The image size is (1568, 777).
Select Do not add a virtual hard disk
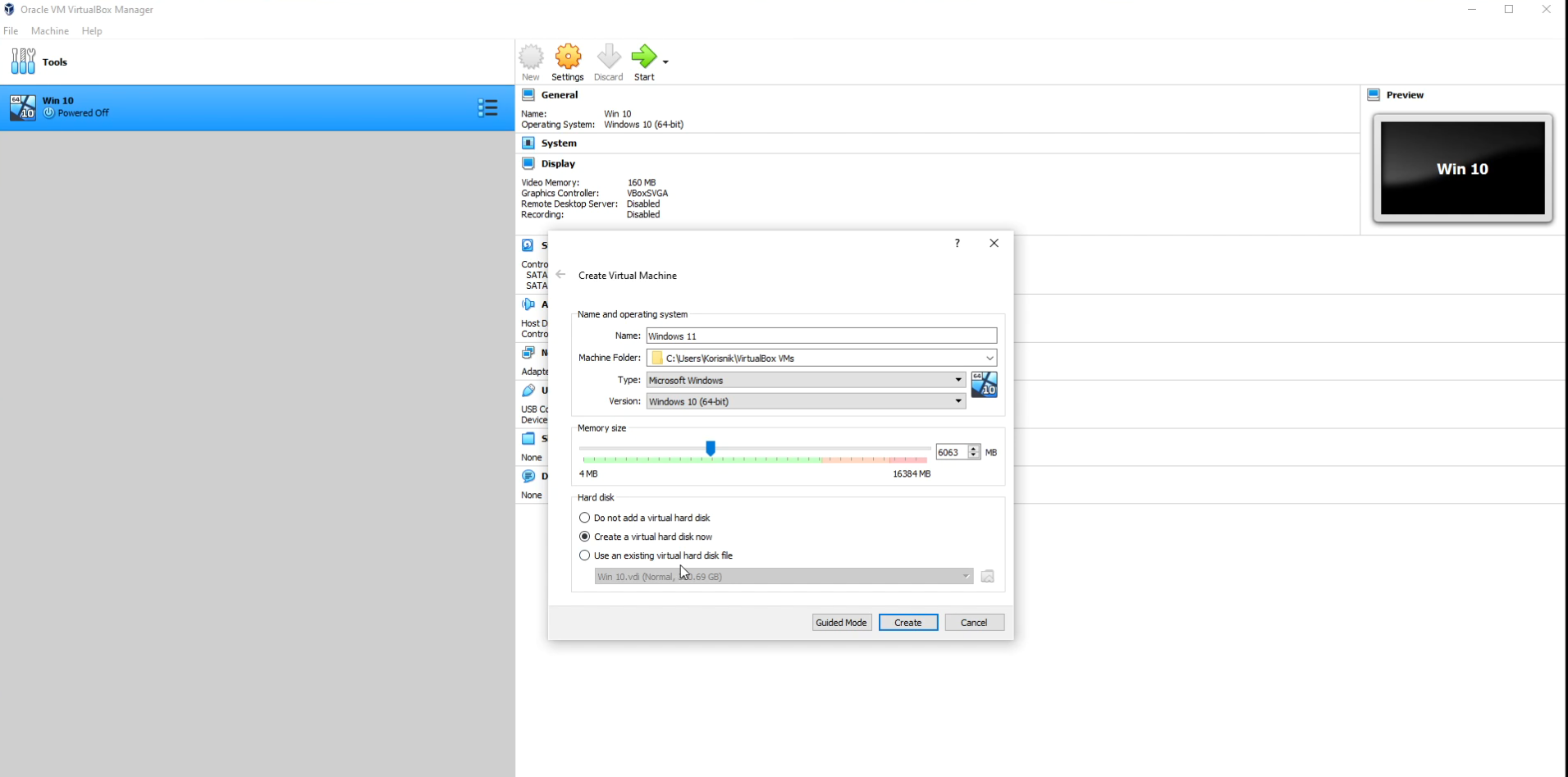pos(584,518)
